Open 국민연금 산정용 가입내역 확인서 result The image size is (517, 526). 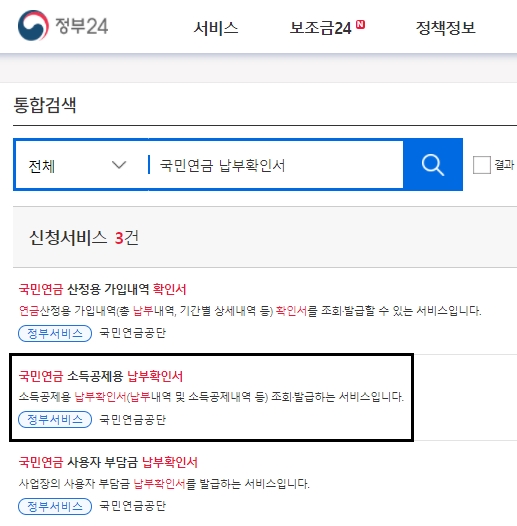[x=102, y=289]
